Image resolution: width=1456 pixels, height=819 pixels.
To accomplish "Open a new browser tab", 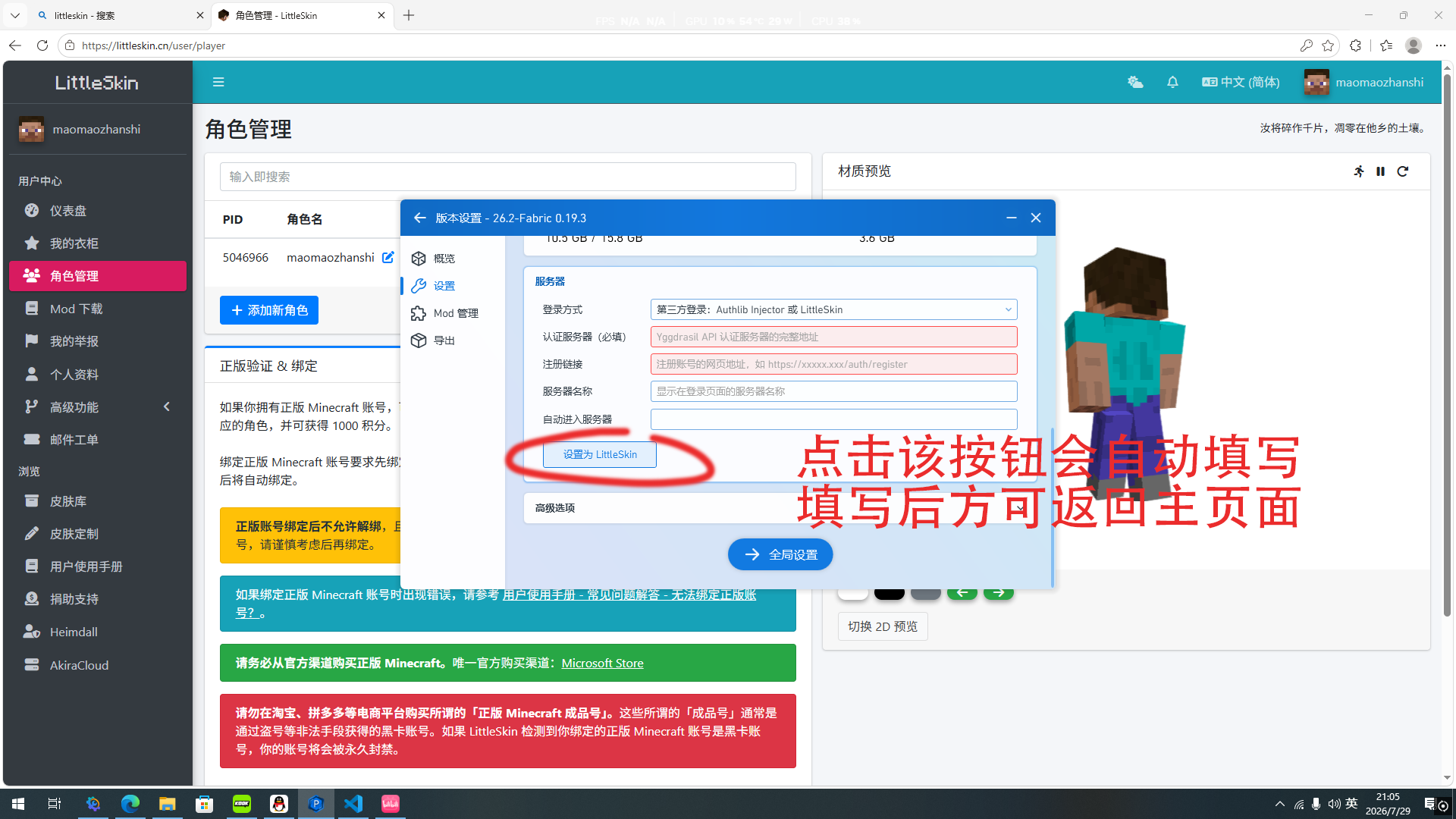I will click(409, 15).
